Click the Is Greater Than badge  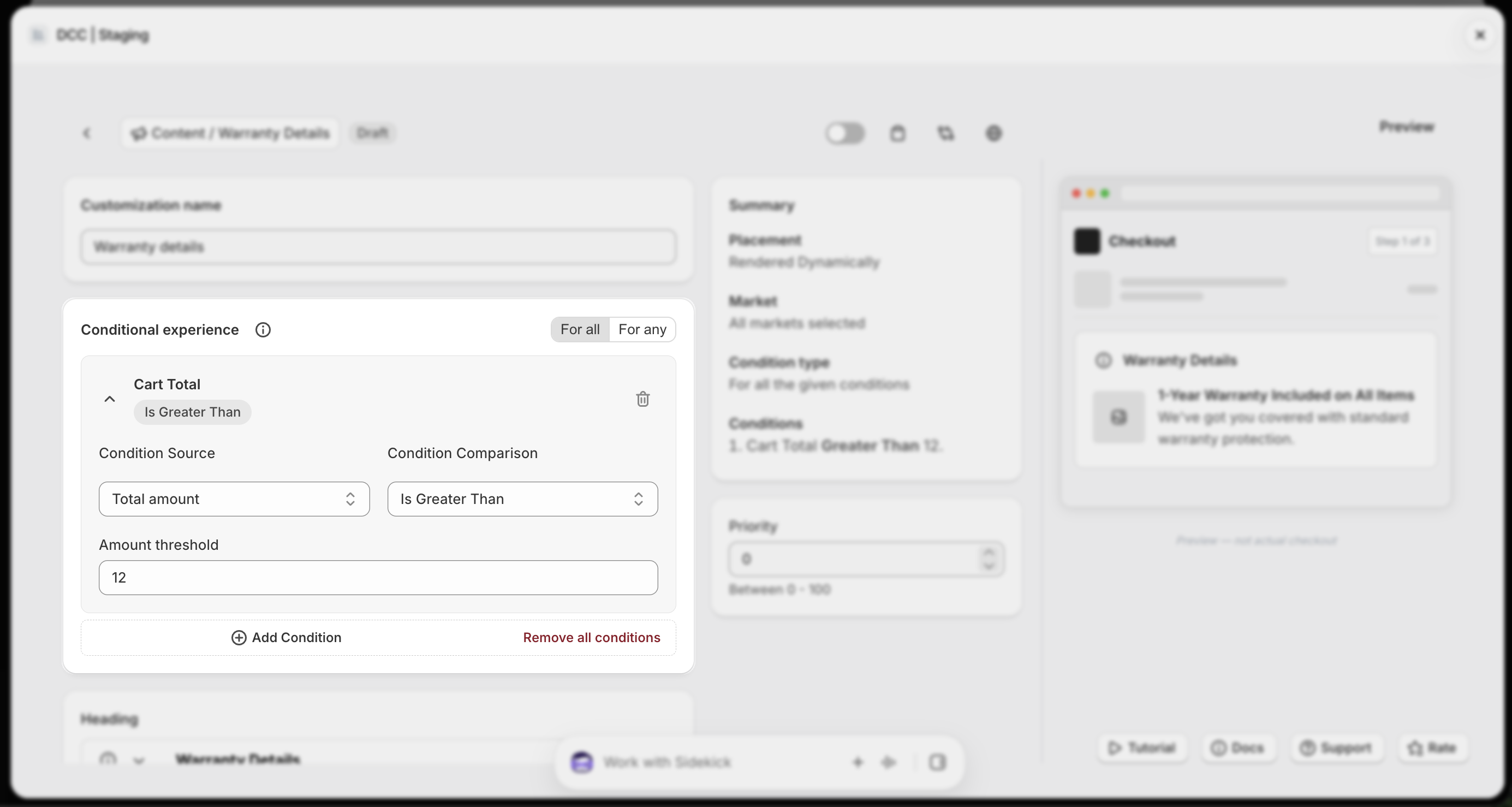pos(193,412)
